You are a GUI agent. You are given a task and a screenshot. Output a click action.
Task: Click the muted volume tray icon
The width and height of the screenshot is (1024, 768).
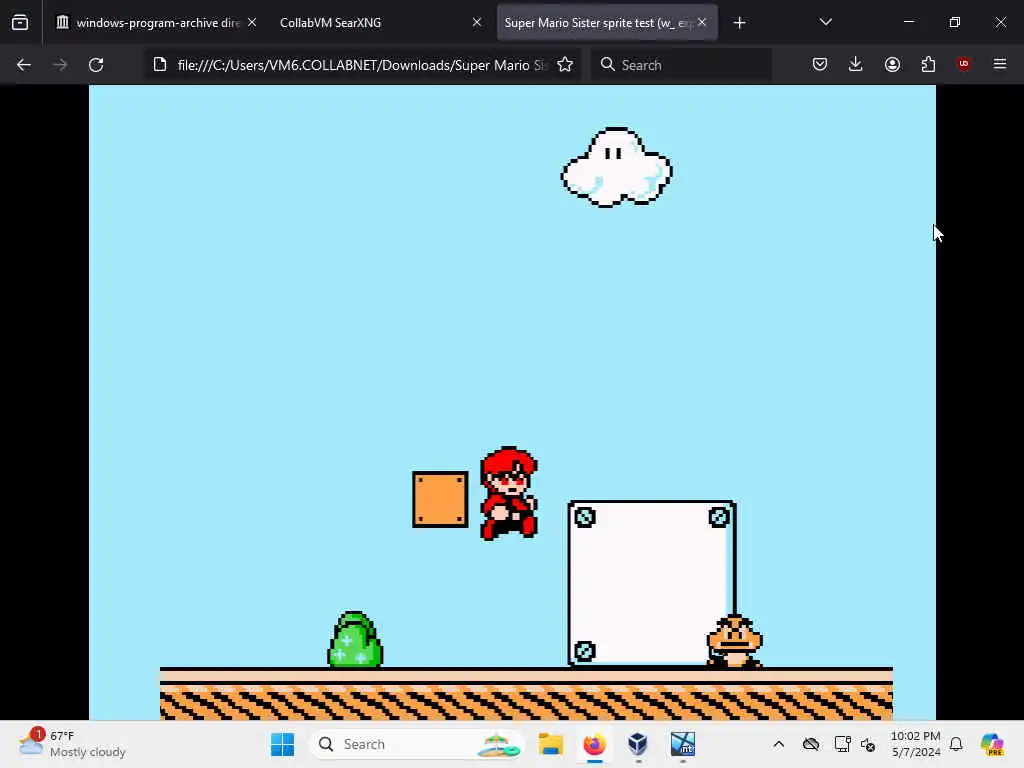869,744
